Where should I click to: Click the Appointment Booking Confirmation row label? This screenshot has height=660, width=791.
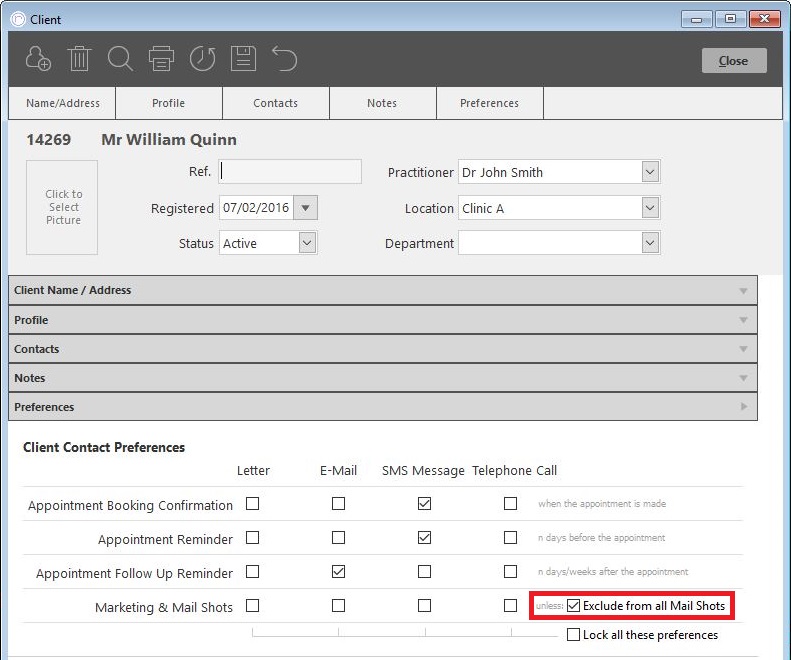click(131, 506)
